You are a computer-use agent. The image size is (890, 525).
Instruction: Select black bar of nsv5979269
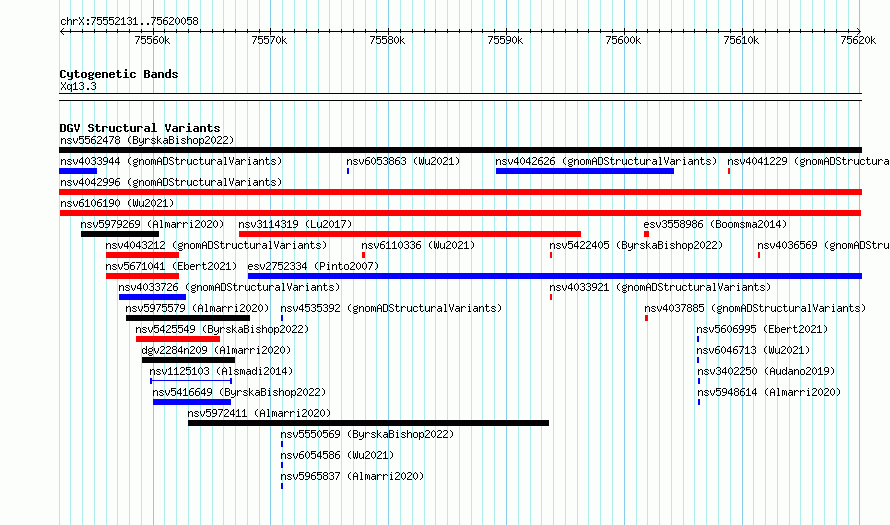pos(120,234)
